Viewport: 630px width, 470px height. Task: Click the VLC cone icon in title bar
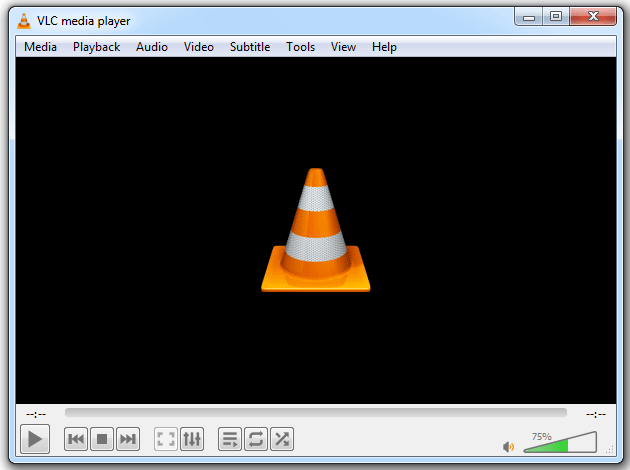click(24, 21)
